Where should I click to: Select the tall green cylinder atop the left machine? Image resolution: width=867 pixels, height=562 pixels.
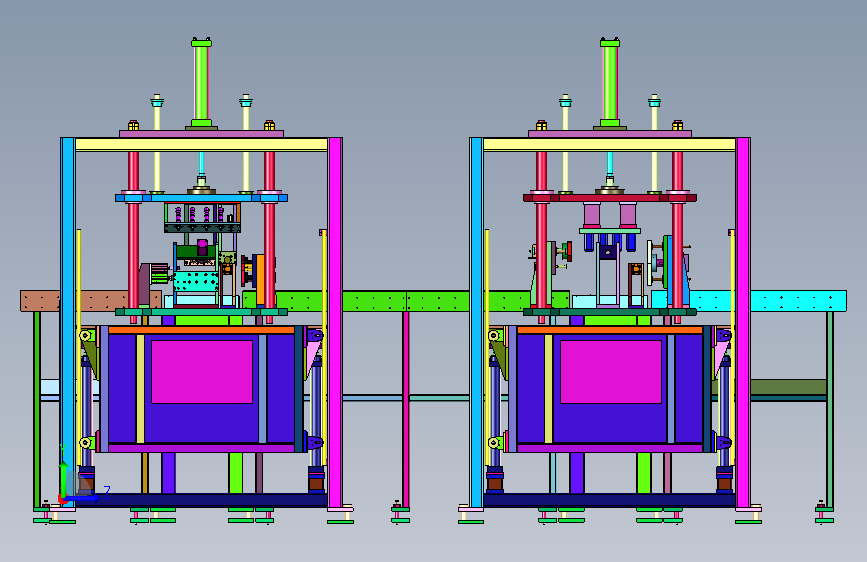[201, 83]
